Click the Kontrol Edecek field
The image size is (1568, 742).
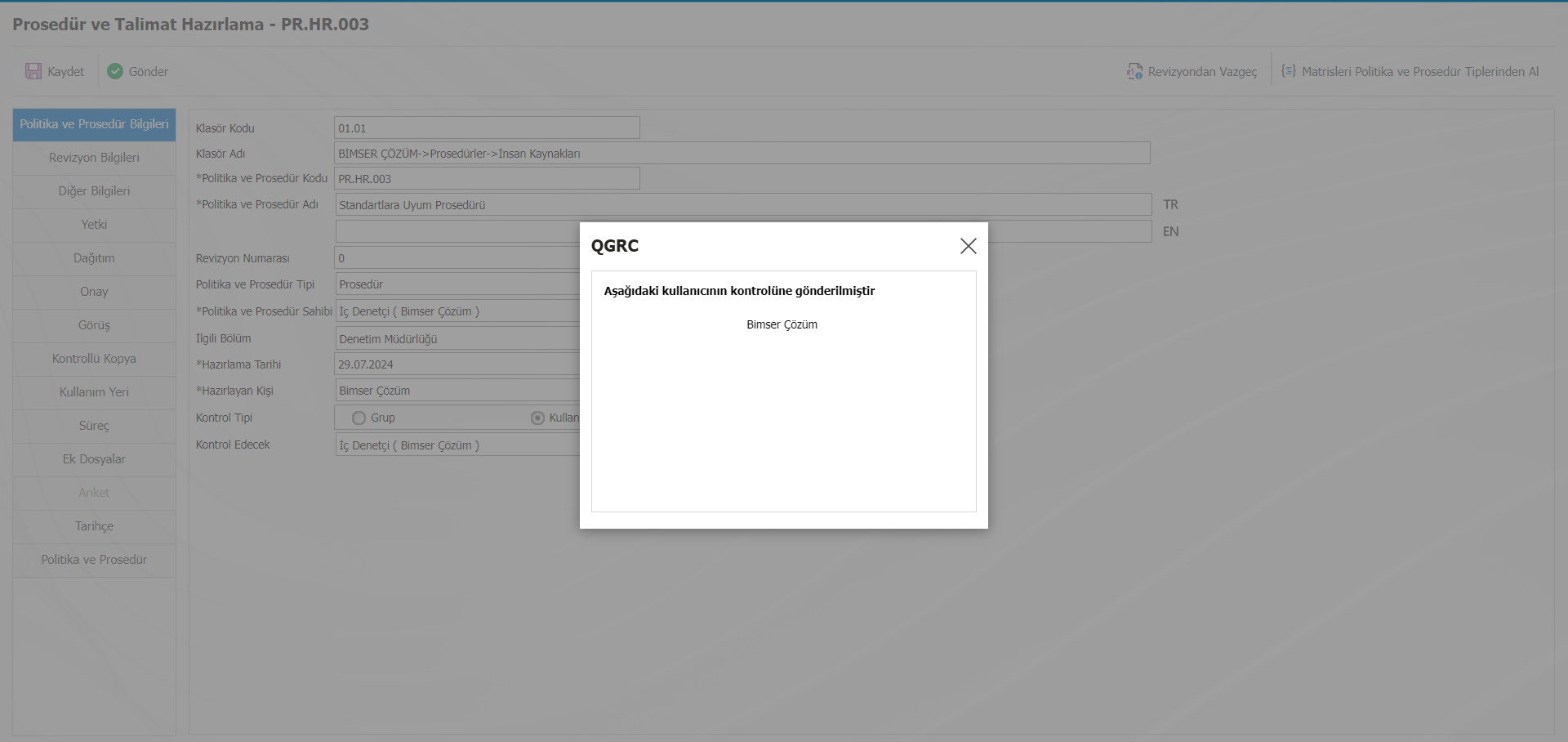click(457, 445)
